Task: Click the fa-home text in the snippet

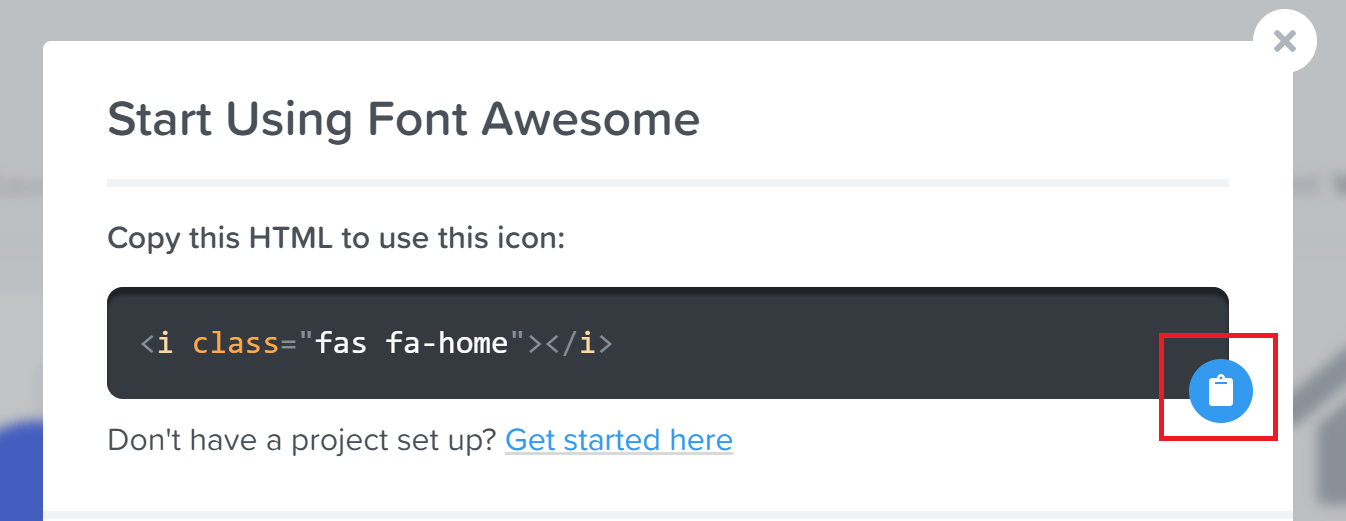Action: click(x=447, y=343)
